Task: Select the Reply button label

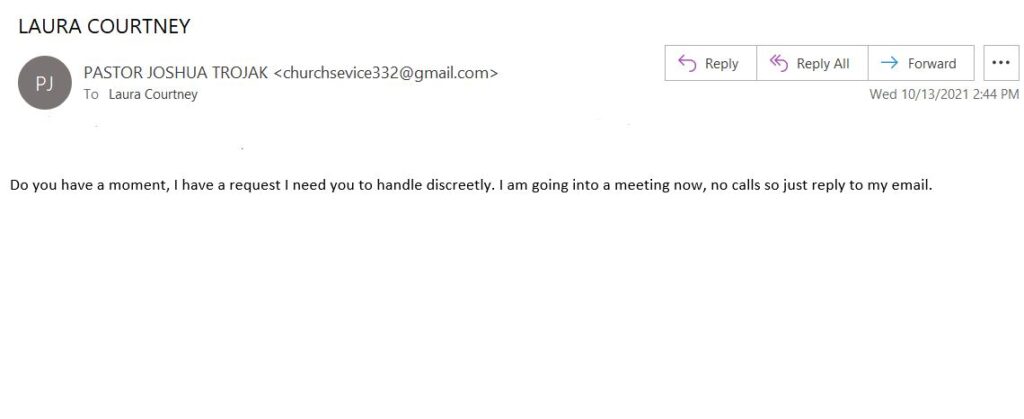Action: pos(722,64)
